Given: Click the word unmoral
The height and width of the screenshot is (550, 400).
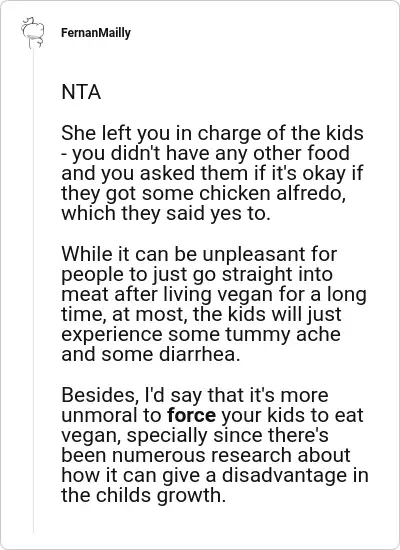Looking at the screenshot, I should pyautogui.click(x=100, y=415).
